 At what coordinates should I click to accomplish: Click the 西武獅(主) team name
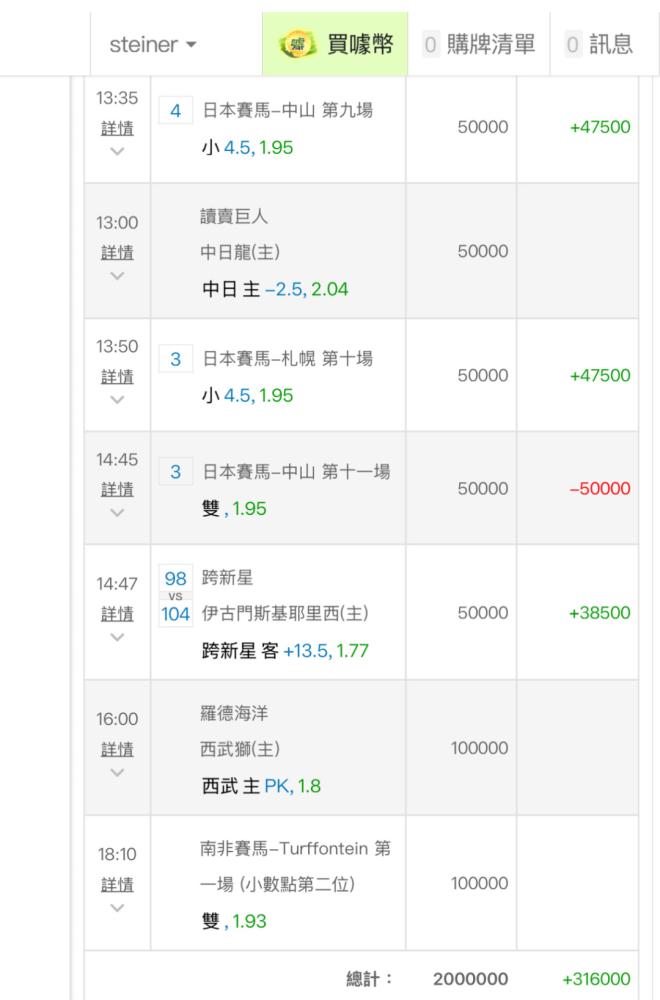click(x=240, y=749)
